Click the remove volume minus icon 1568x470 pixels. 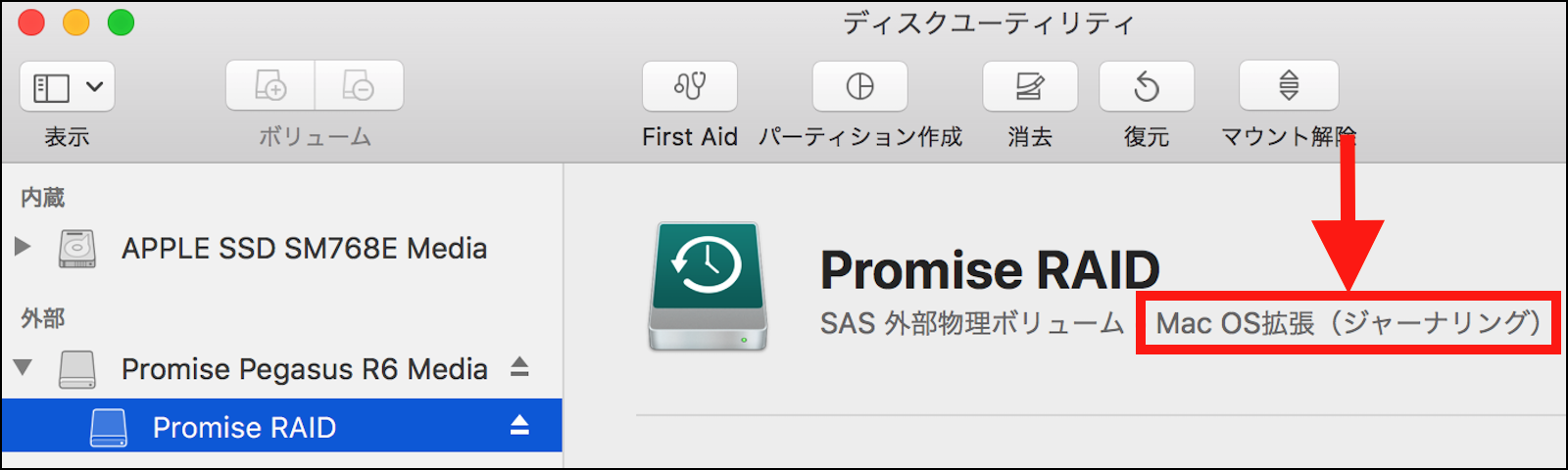click(358, 86)
